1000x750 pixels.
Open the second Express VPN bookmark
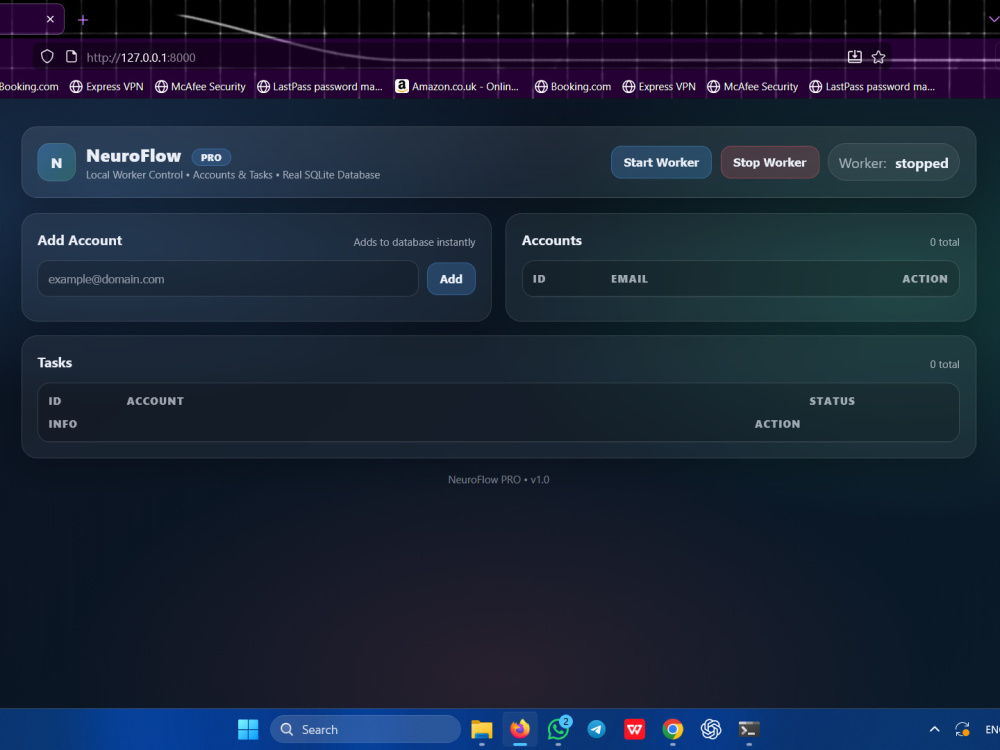pyautogui.click(x=659, y=87)
